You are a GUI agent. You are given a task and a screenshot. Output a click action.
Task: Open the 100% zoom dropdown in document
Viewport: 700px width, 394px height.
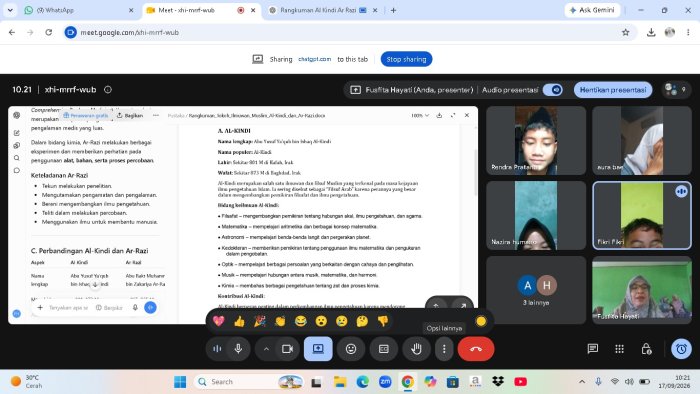(420, 115)
